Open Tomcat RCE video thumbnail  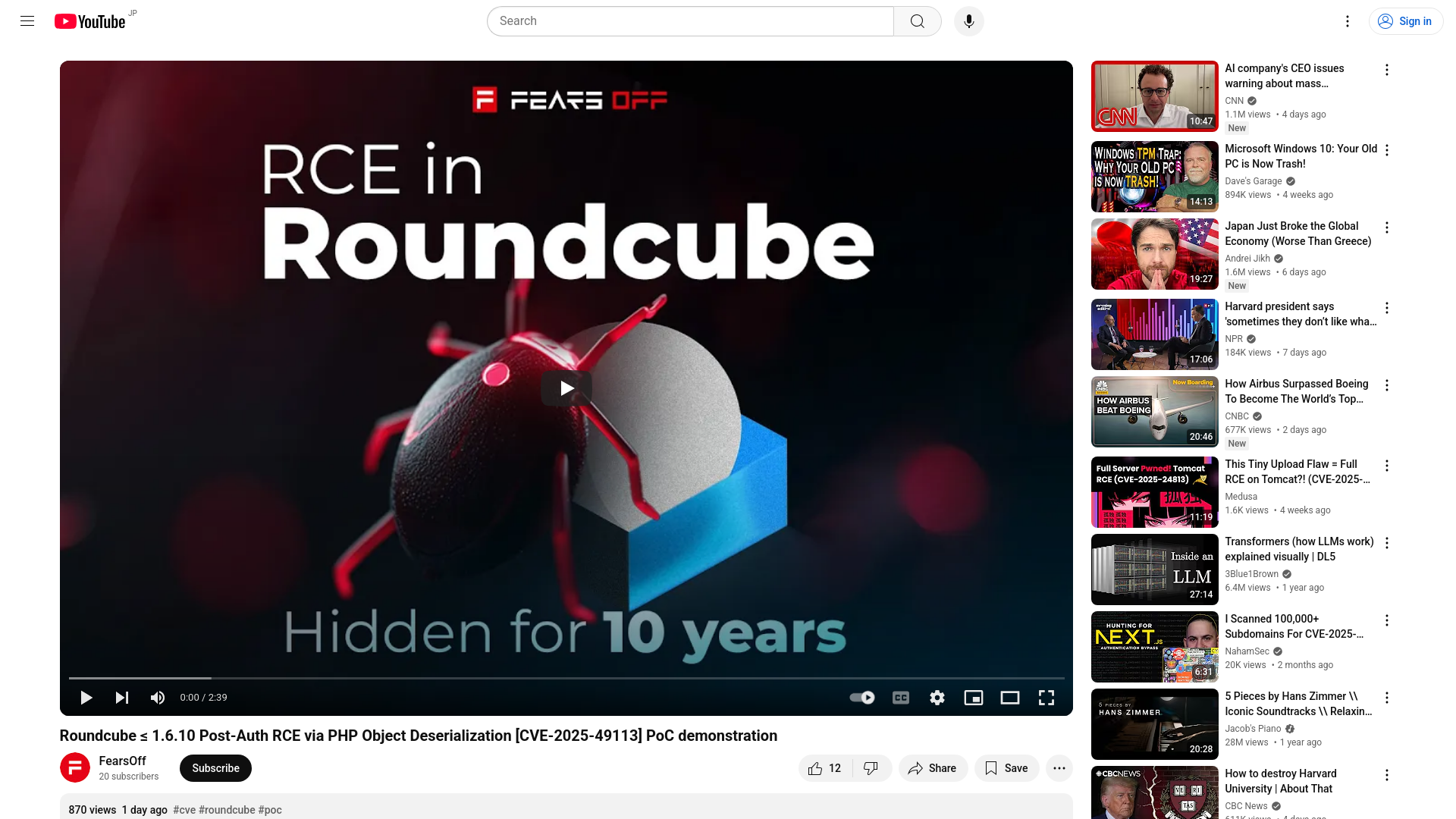[1155, 492]
